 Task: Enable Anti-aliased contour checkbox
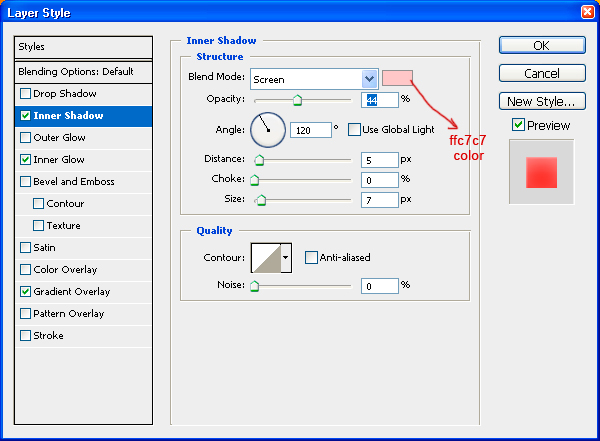pyautogui.click(x=311, y=257)
